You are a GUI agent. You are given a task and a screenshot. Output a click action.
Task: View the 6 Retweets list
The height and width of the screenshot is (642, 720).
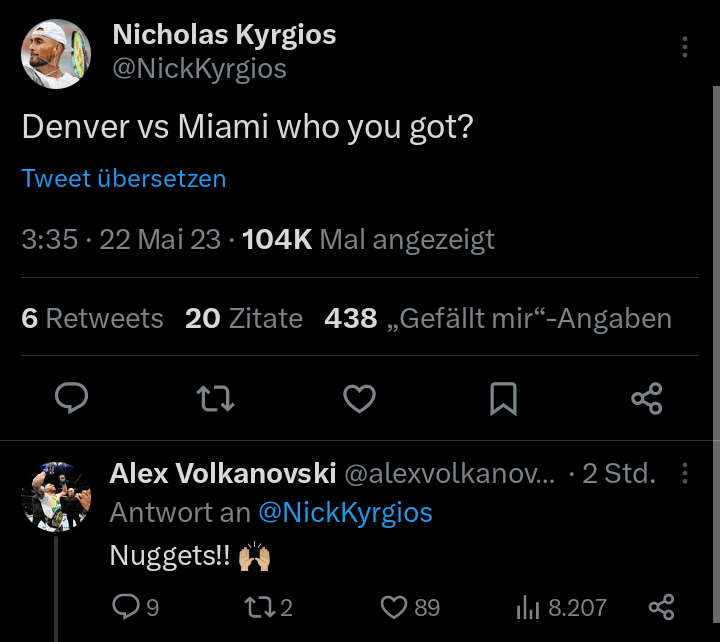[x=92, y=318]
